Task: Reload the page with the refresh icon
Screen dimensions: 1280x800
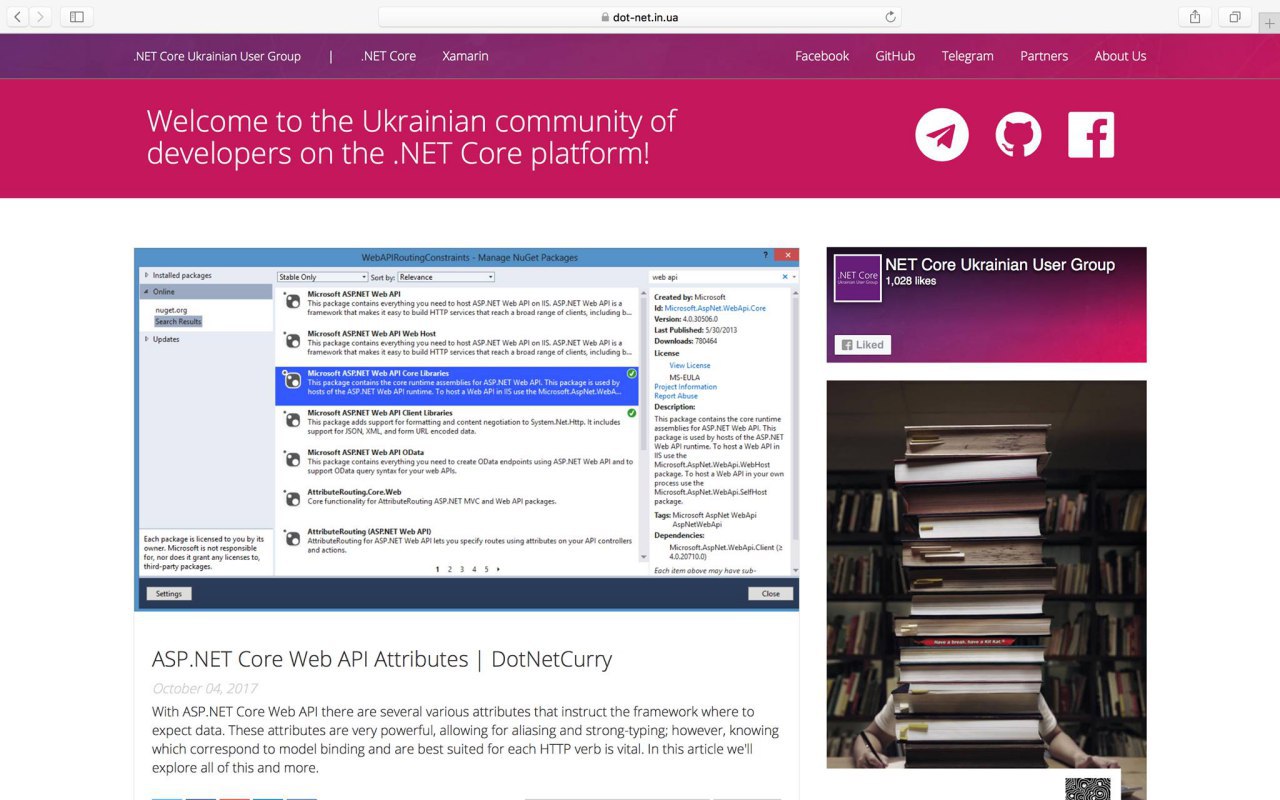Action: pos(890,17)
